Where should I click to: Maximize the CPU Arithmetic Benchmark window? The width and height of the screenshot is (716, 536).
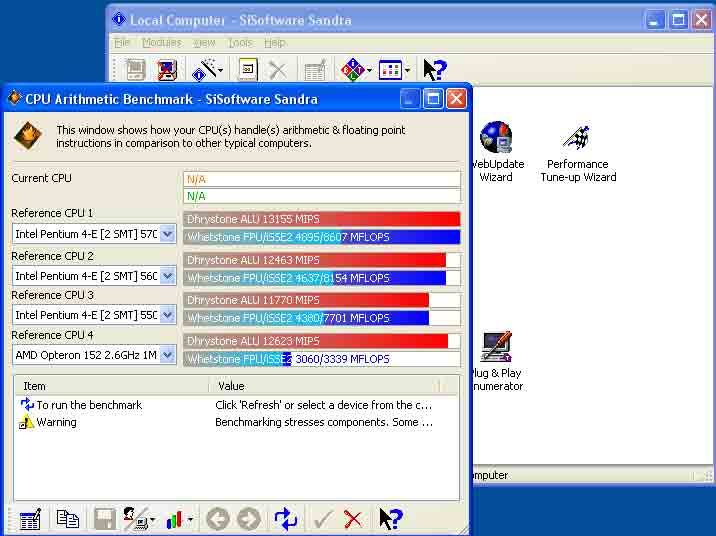(433, 99)
